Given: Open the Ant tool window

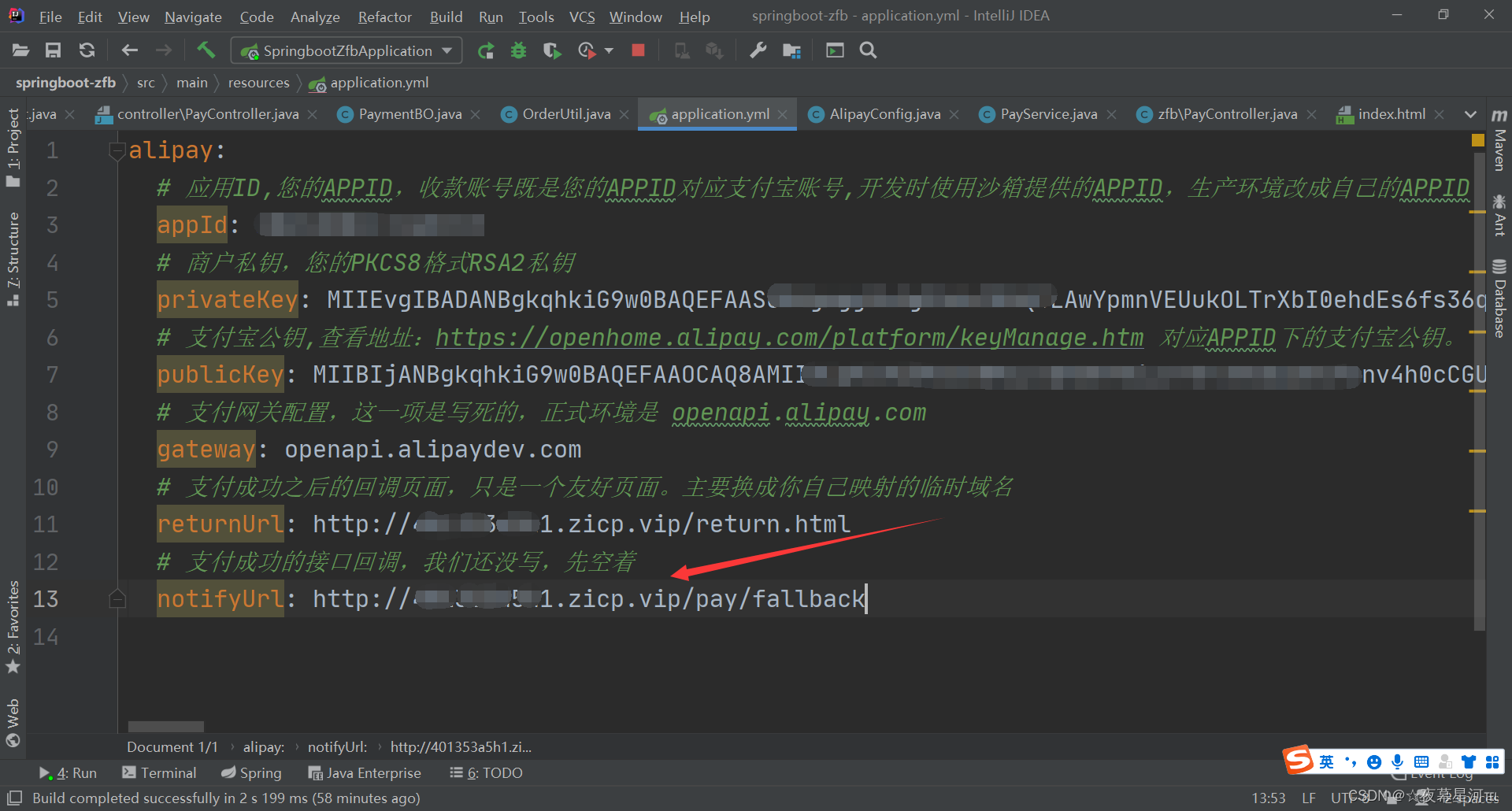Looking at the screenshot, I should (1499, 215).
